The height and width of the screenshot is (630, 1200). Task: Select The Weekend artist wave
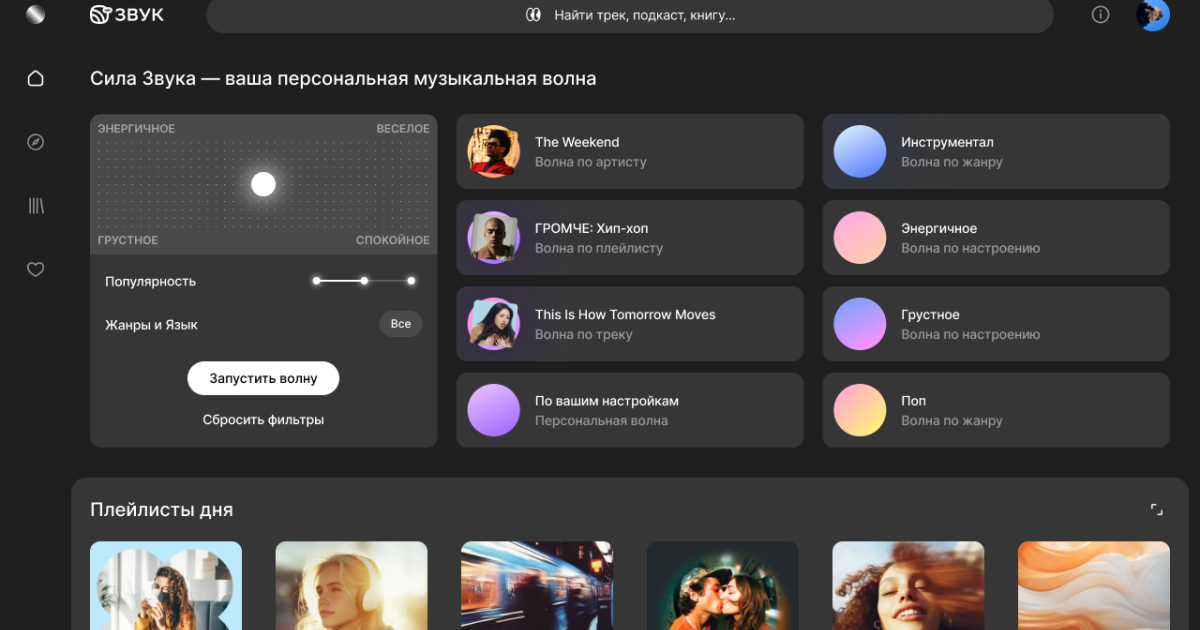click(x=630, y=151)
